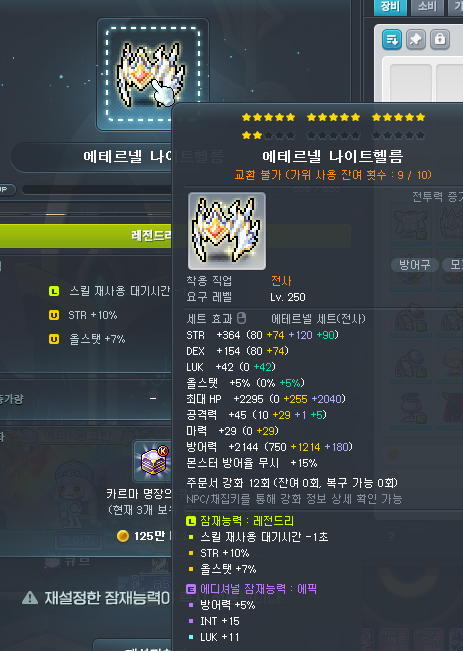Click the 카르마 명장의 큐브 cube icon
The width and height of the screenshot is (463, 651).
[x=153, y=462]
